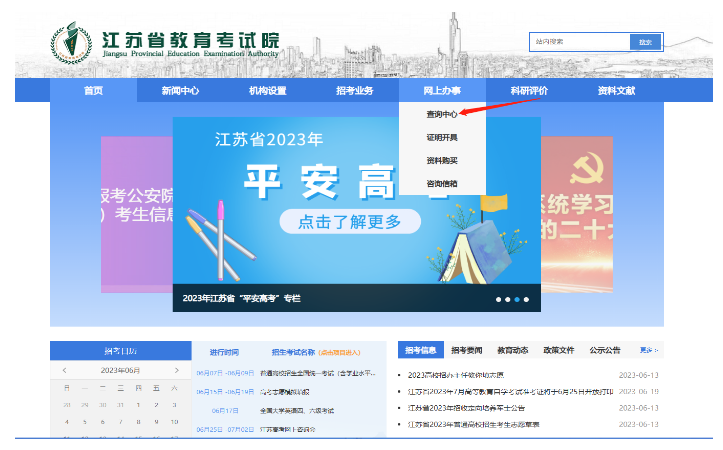This screenshot has width=723, height=450.
Task: Click into the 站内搜索 search field
Action: 580,41
